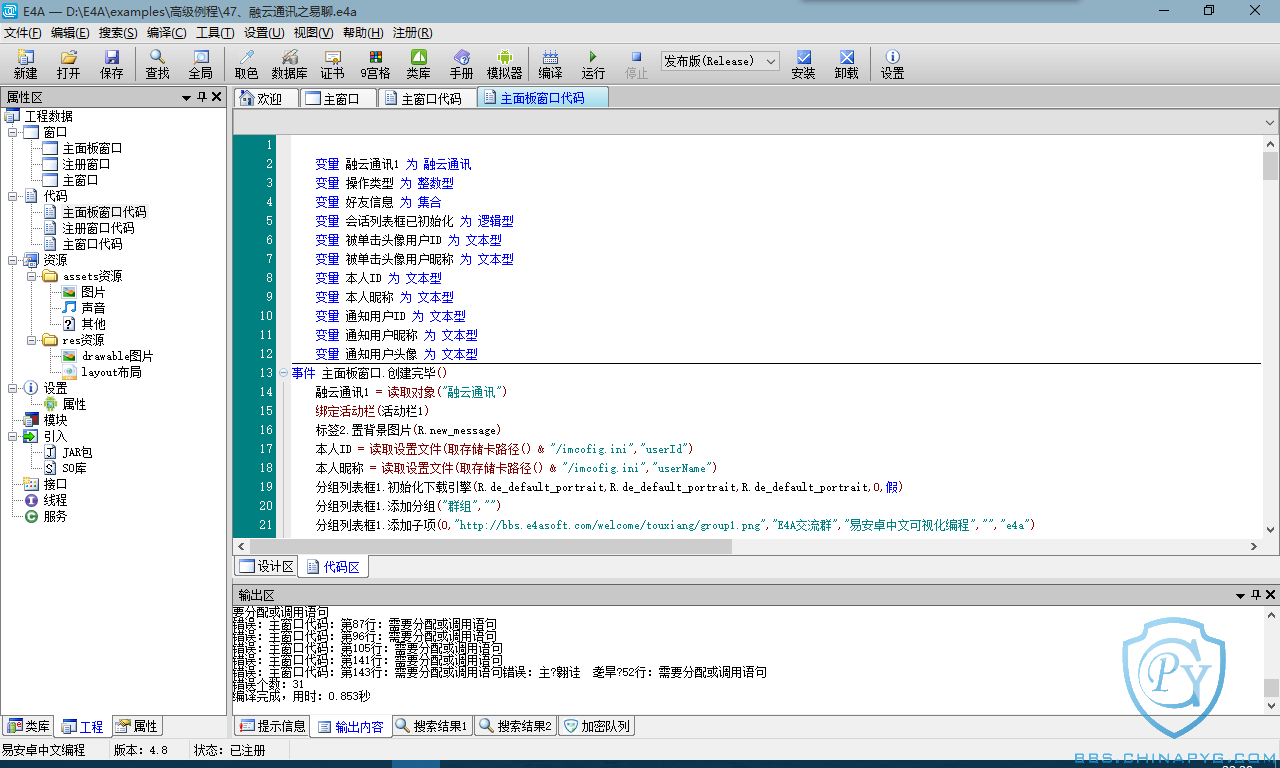Open the 手册 manual icon
Screen dimensions: 1280x768
pos(461,64)
